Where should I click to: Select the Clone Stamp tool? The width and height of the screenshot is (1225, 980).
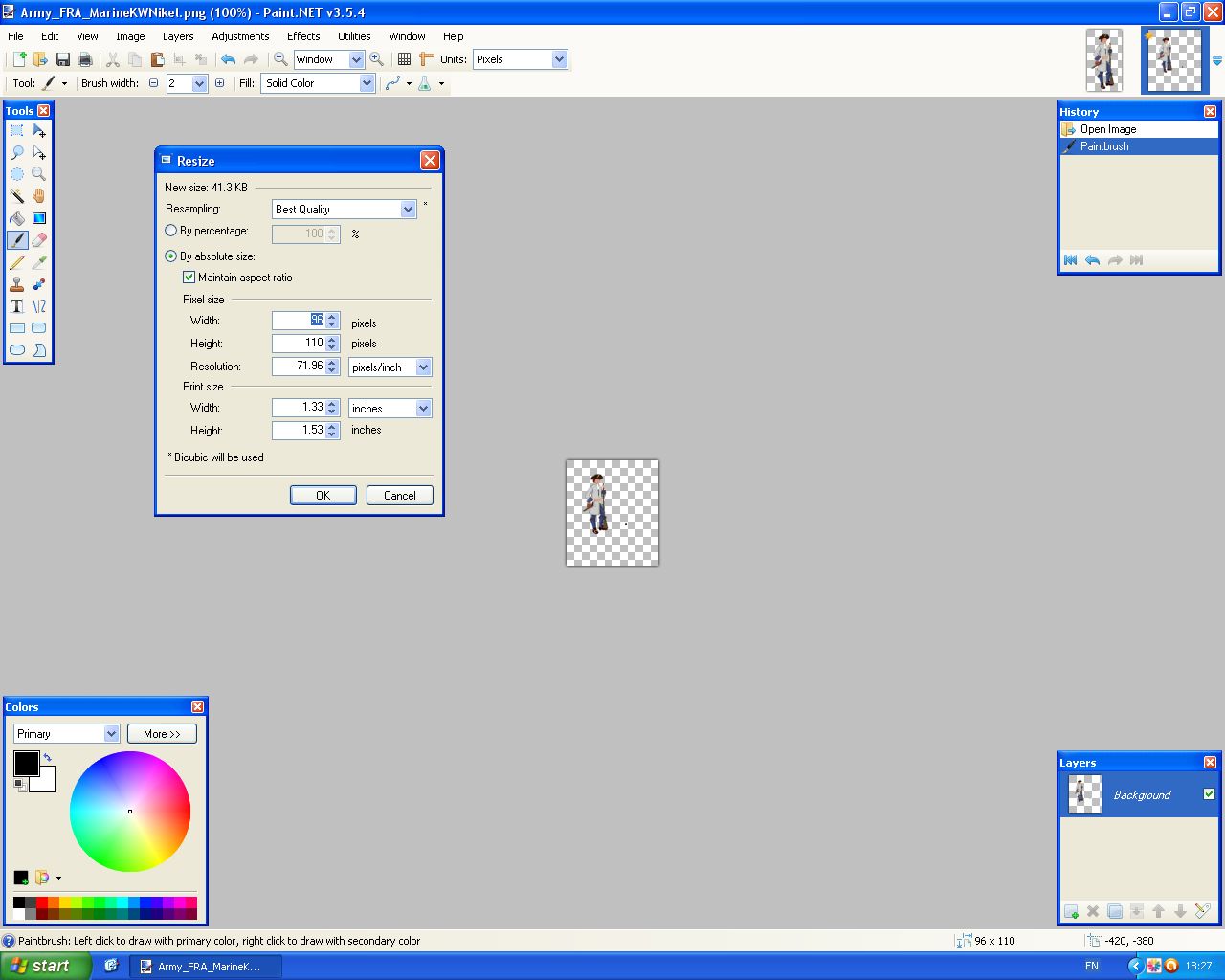click(17, 284)
